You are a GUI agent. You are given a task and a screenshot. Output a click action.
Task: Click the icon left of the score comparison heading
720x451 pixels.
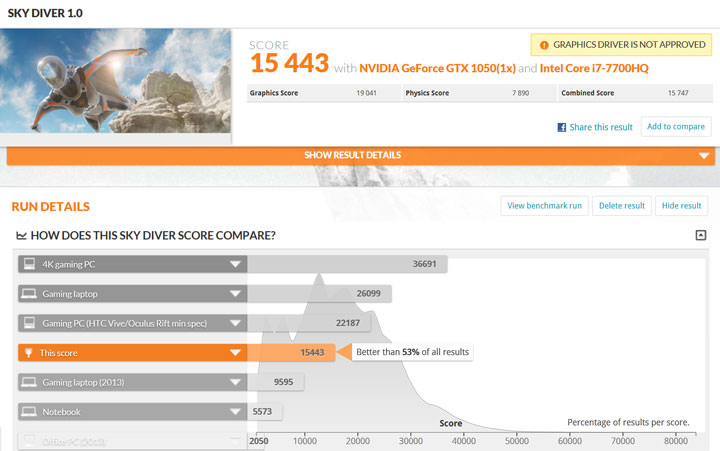click(x=22, y=236)
